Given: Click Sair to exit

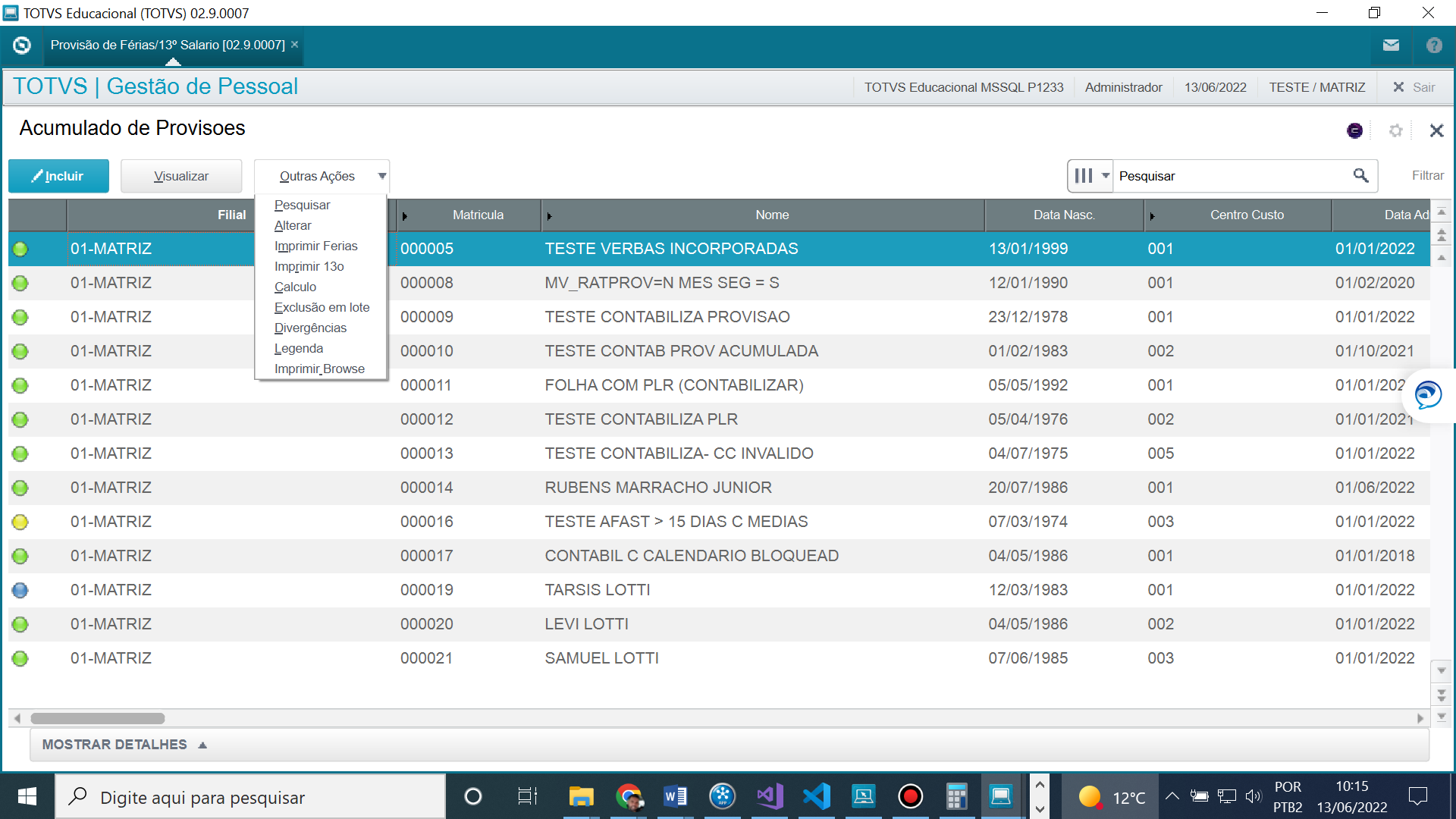Looking at the screenshot, I should (1423, 87).
